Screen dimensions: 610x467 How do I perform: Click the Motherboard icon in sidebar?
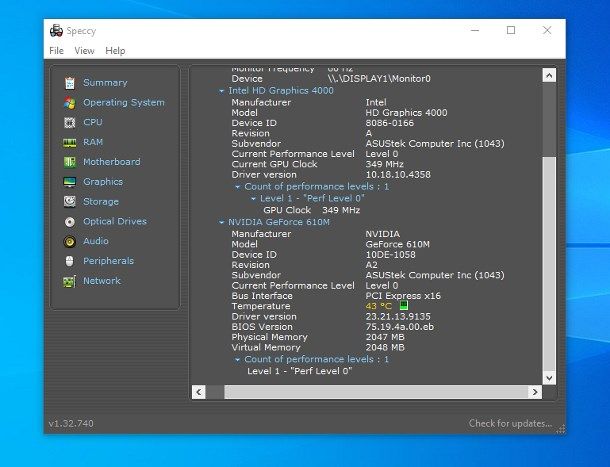coord(70,162)
